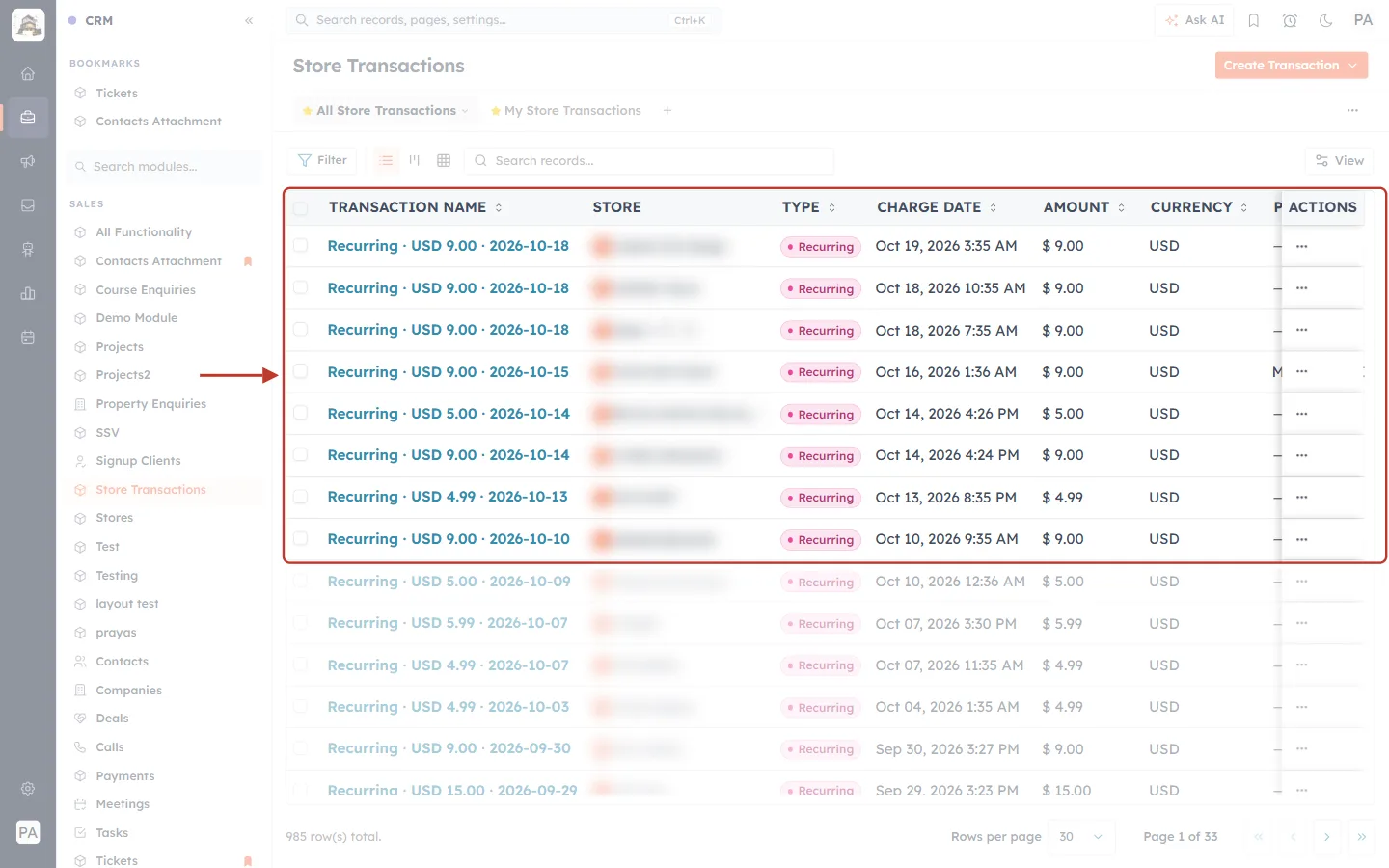Open Property Enquiries module in sidebar

[x=150, y=404]
